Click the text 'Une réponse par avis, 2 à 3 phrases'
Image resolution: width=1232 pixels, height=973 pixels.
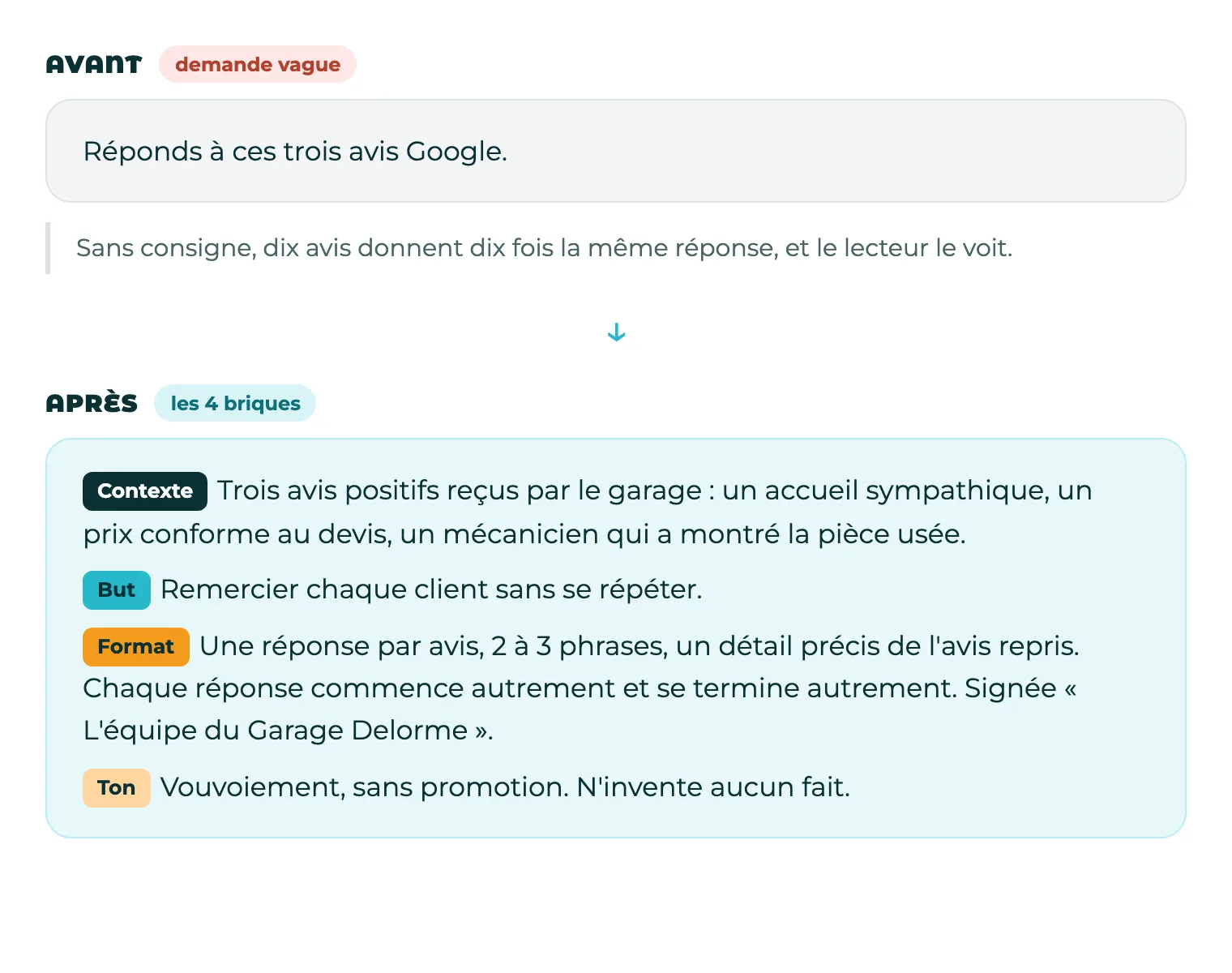pos(434,646)
